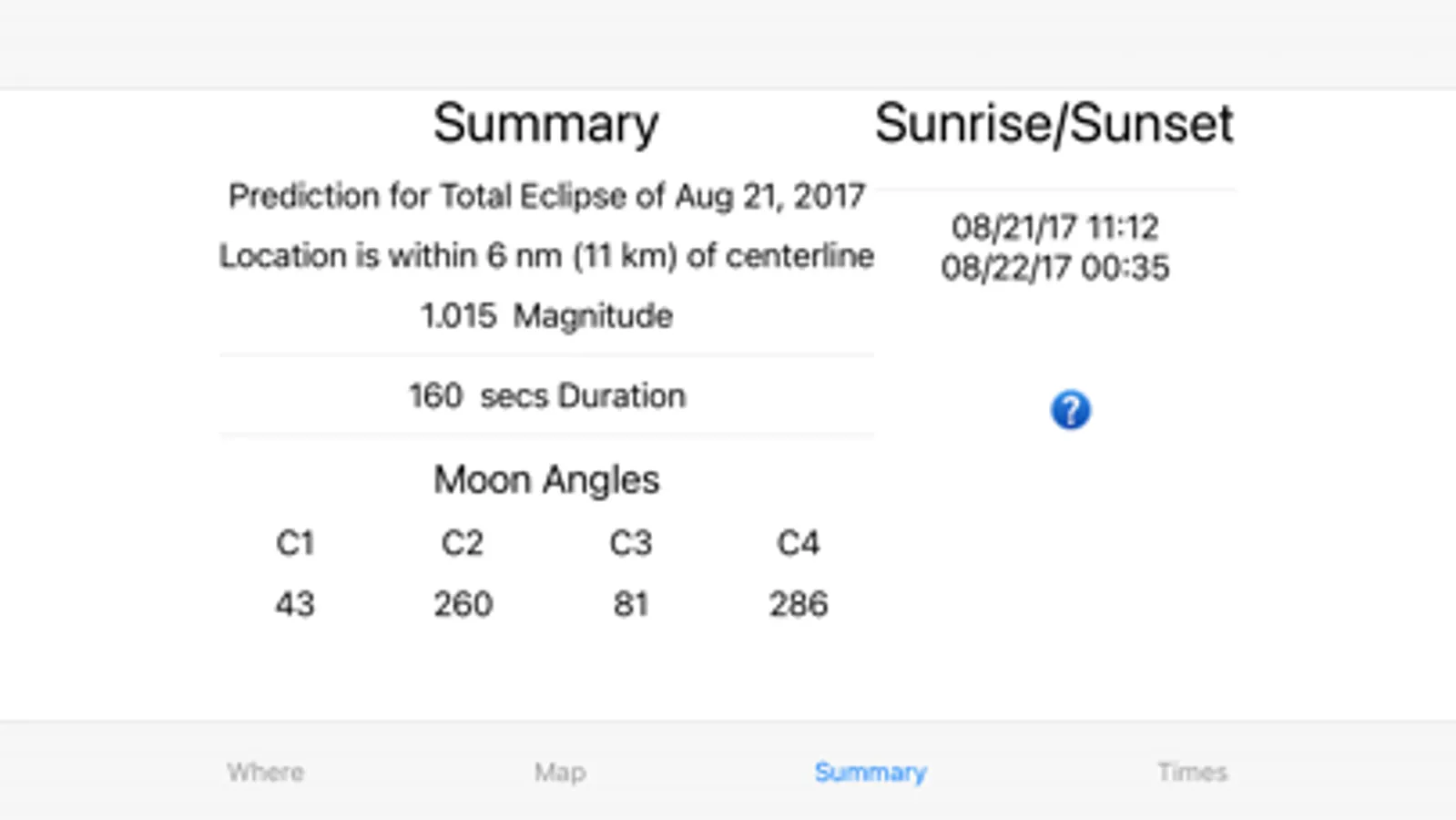Click the C4 column label

point(798,544)
